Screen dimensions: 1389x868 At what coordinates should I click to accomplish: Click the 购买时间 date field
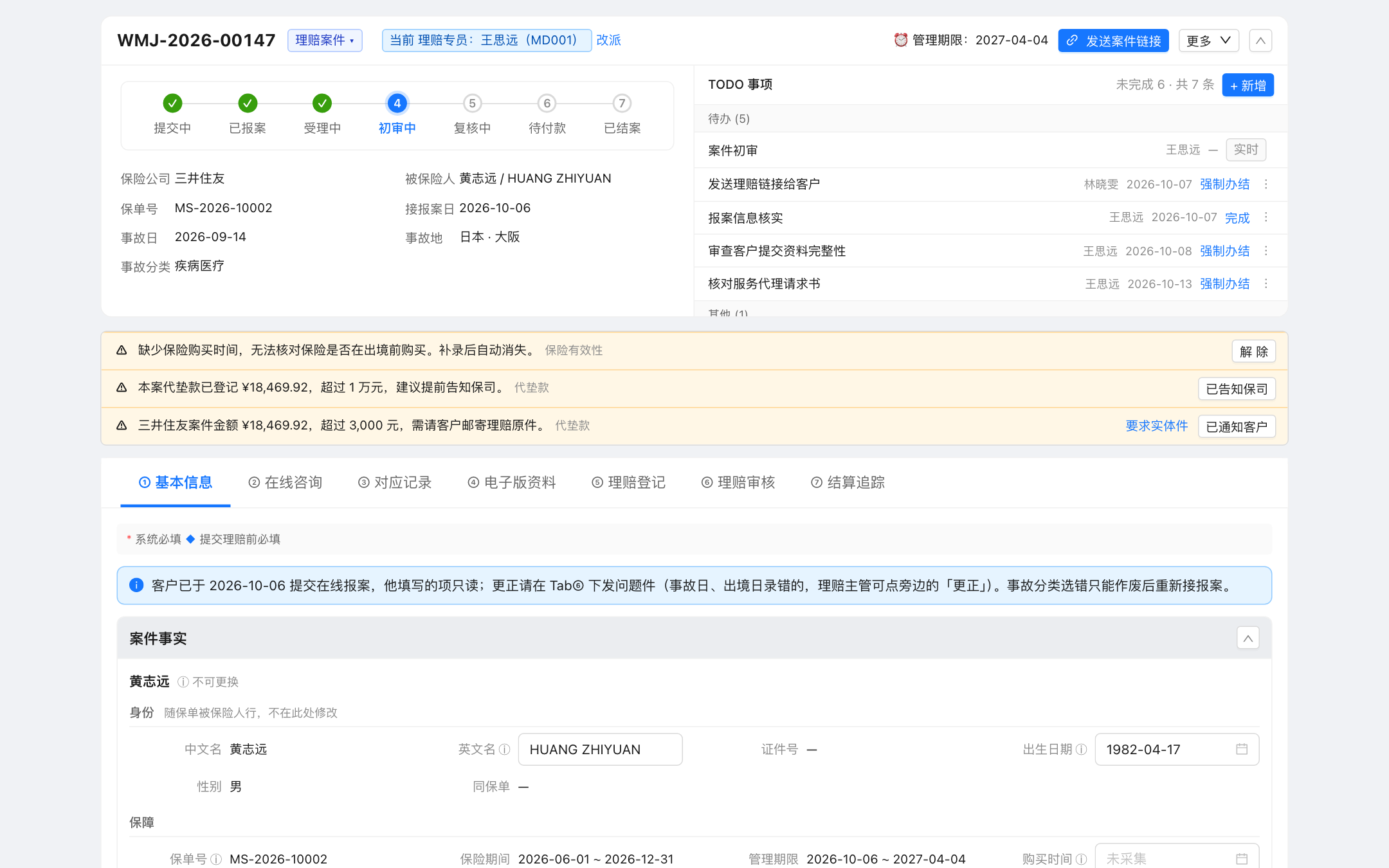pos(1177,858)
